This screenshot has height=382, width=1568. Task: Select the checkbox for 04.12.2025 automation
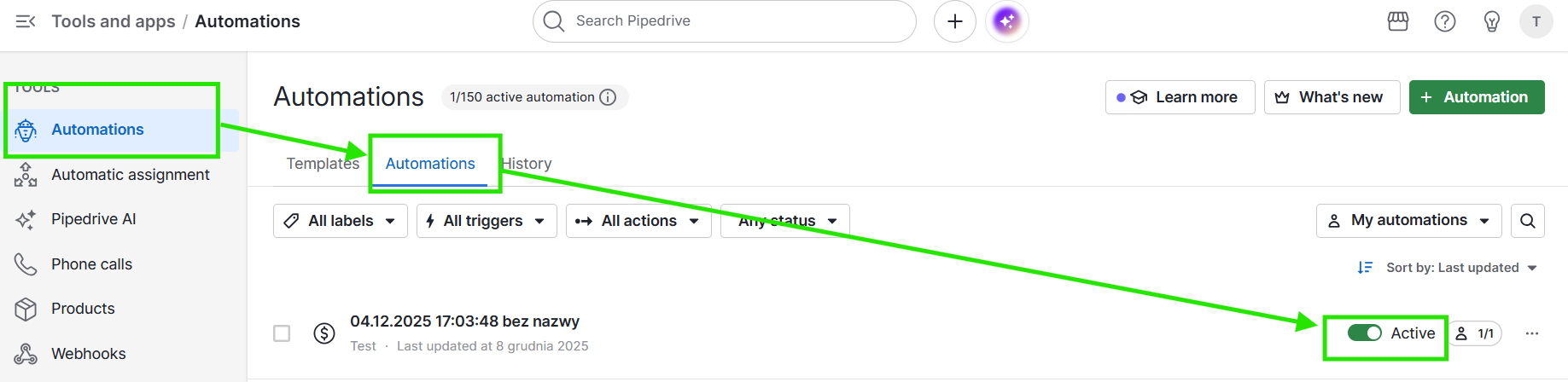(x=282, y=333)
